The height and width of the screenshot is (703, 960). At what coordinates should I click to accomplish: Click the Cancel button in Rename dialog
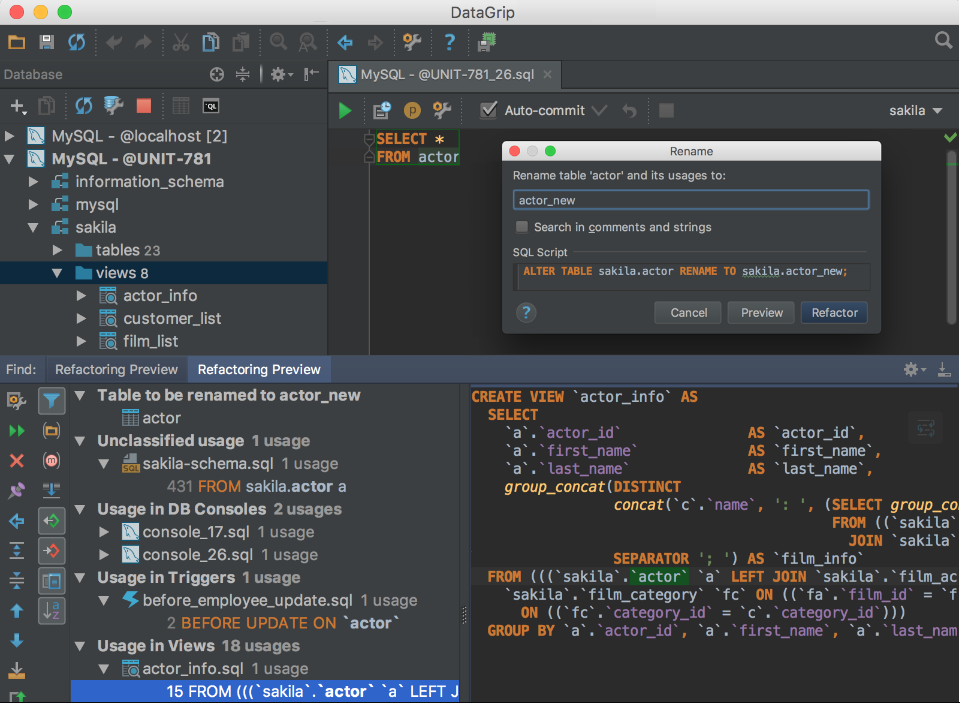coord(687,312)
